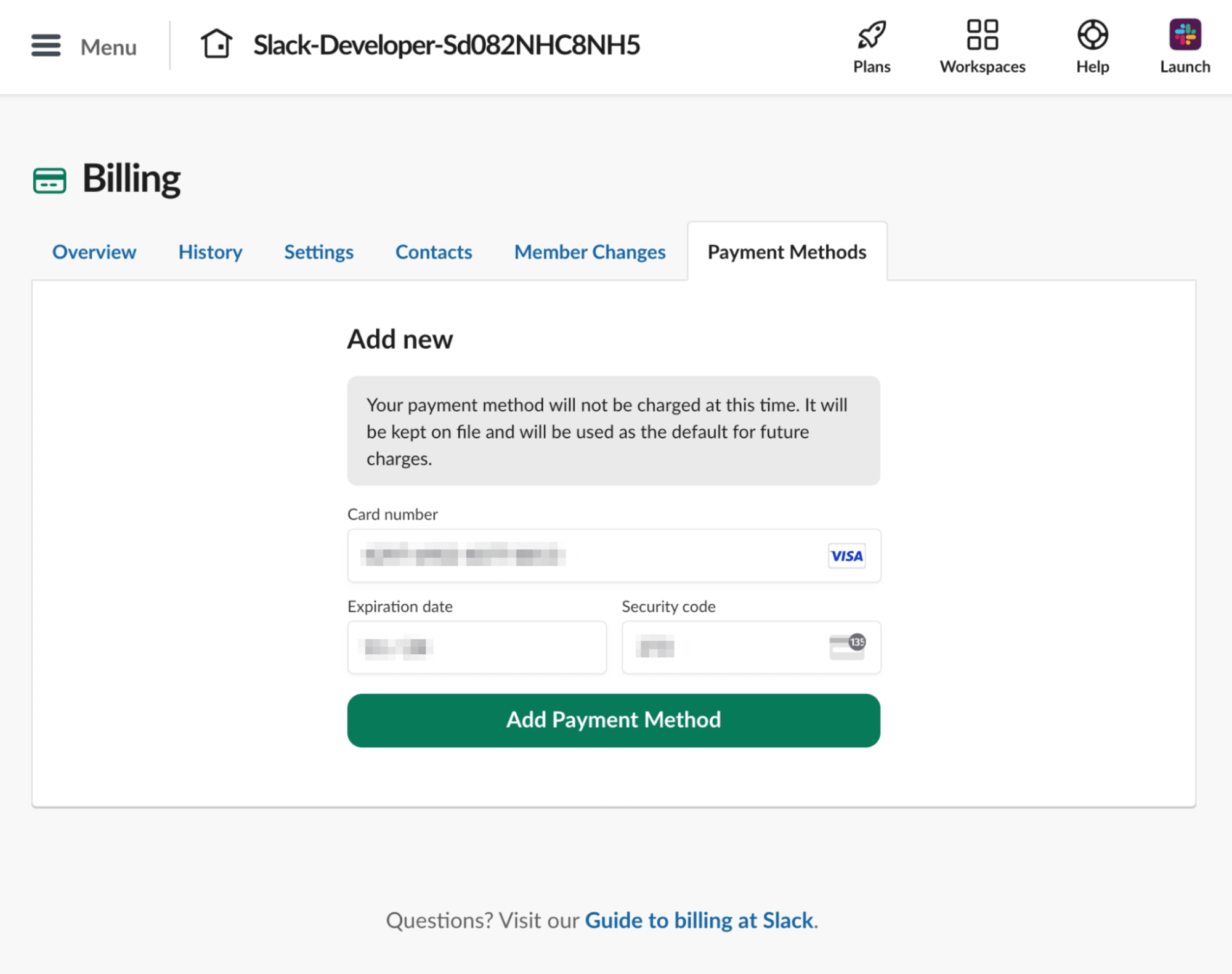1232x974 pixels.
Task: Open the hamburger Menu icon
Action: point(46,46)
